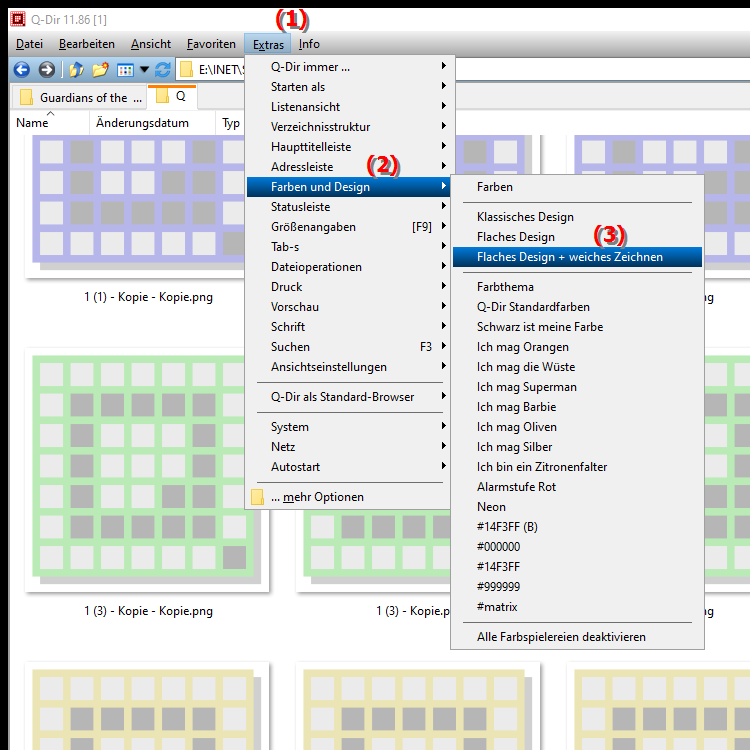Image resolution: width=750 pixels, height=750 pixels.
Task: Click ... mehr Optionen entry
Action: [348, 497]
